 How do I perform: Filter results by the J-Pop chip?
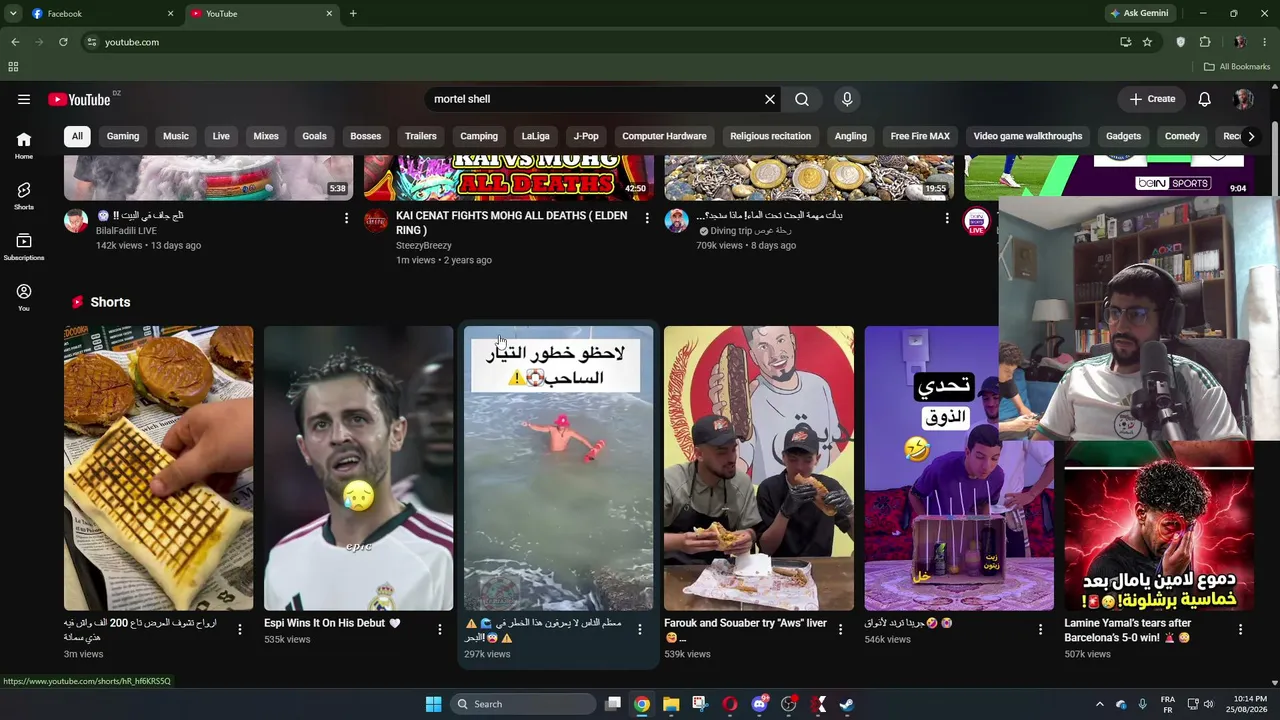coord(586,136)
